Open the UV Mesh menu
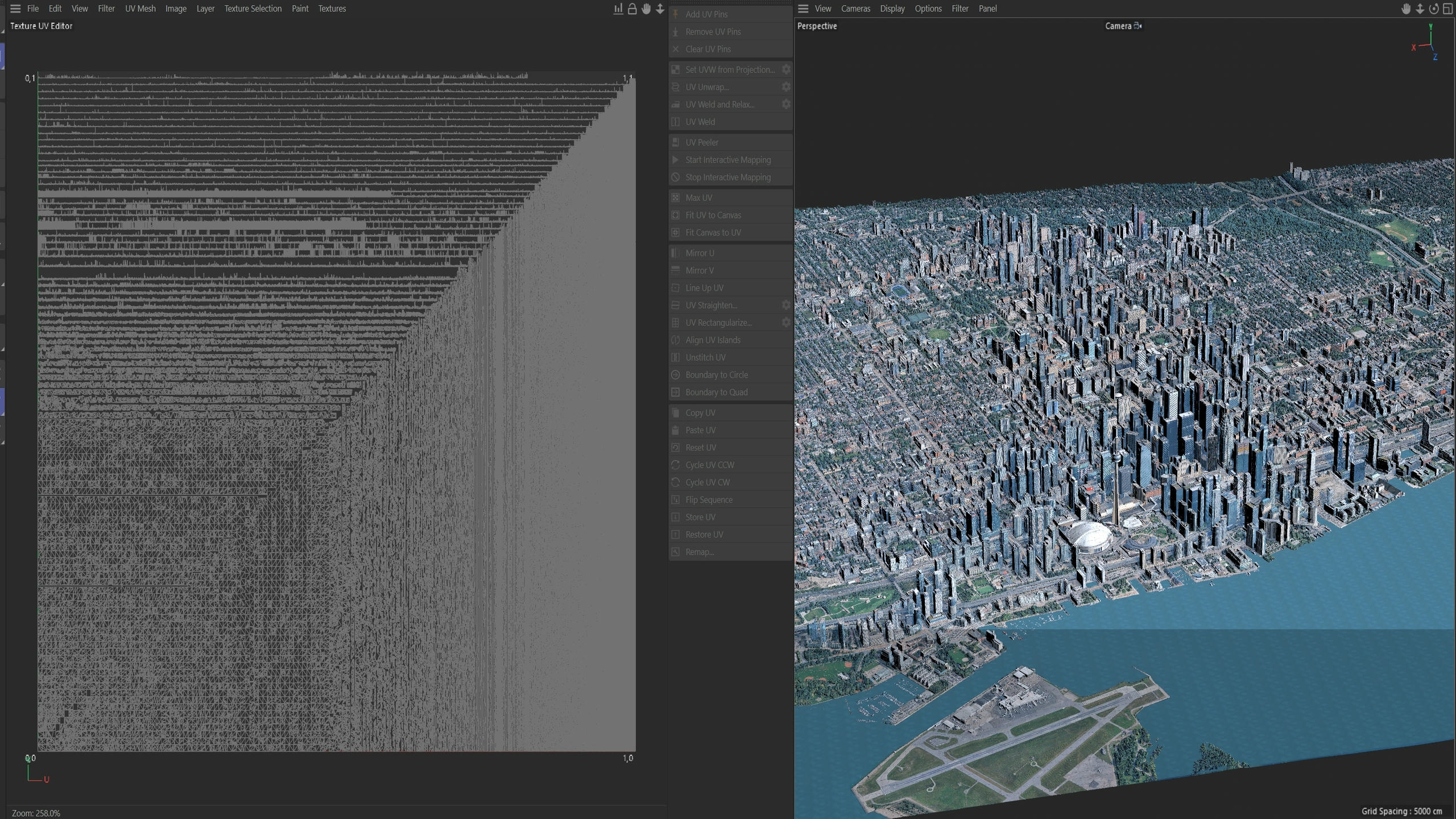The width and height of the screenshot is (1456, 819). [140, 9]
